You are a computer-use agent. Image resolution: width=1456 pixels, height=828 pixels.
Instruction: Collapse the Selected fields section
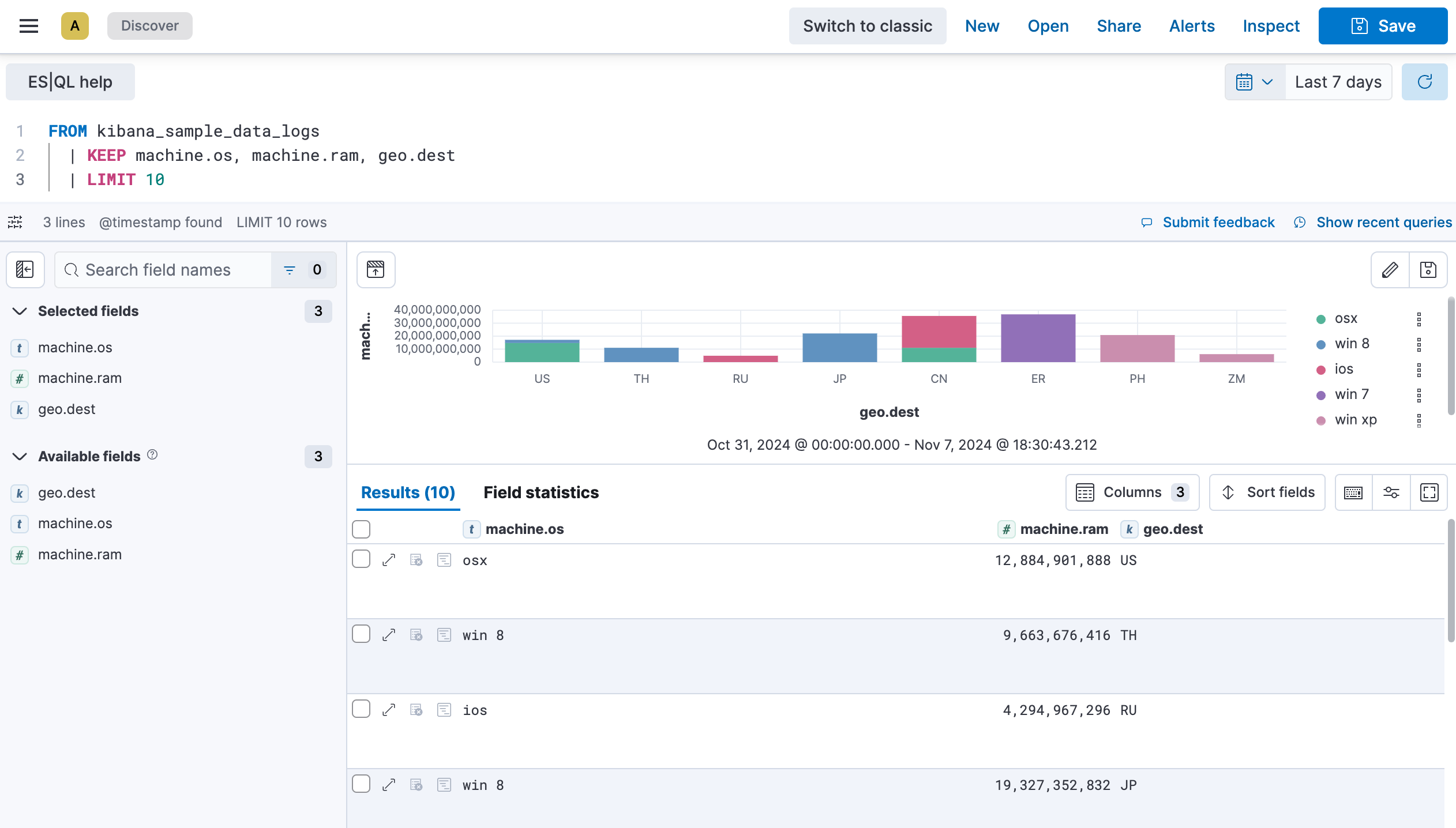click(19, 311)
